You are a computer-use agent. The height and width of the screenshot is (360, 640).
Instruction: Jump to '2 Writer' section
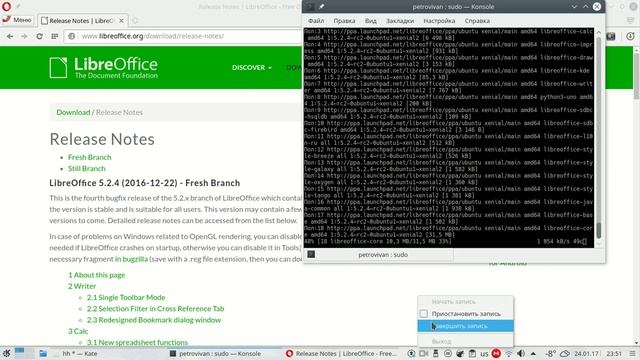82,286
